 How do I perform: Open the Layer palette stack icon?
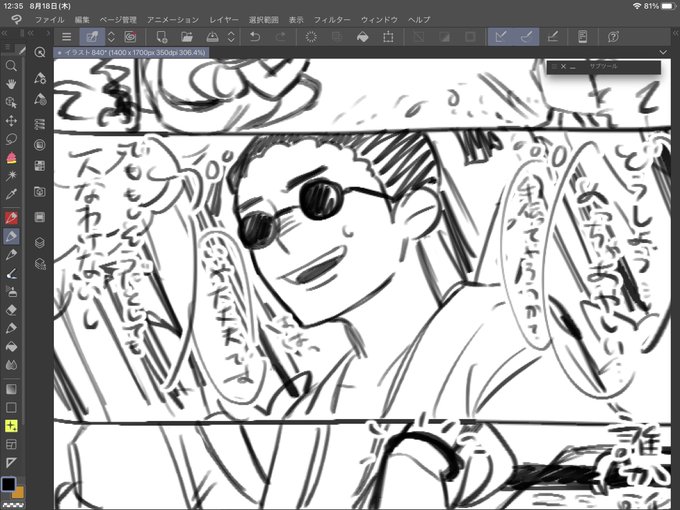[x=40, y=242]
